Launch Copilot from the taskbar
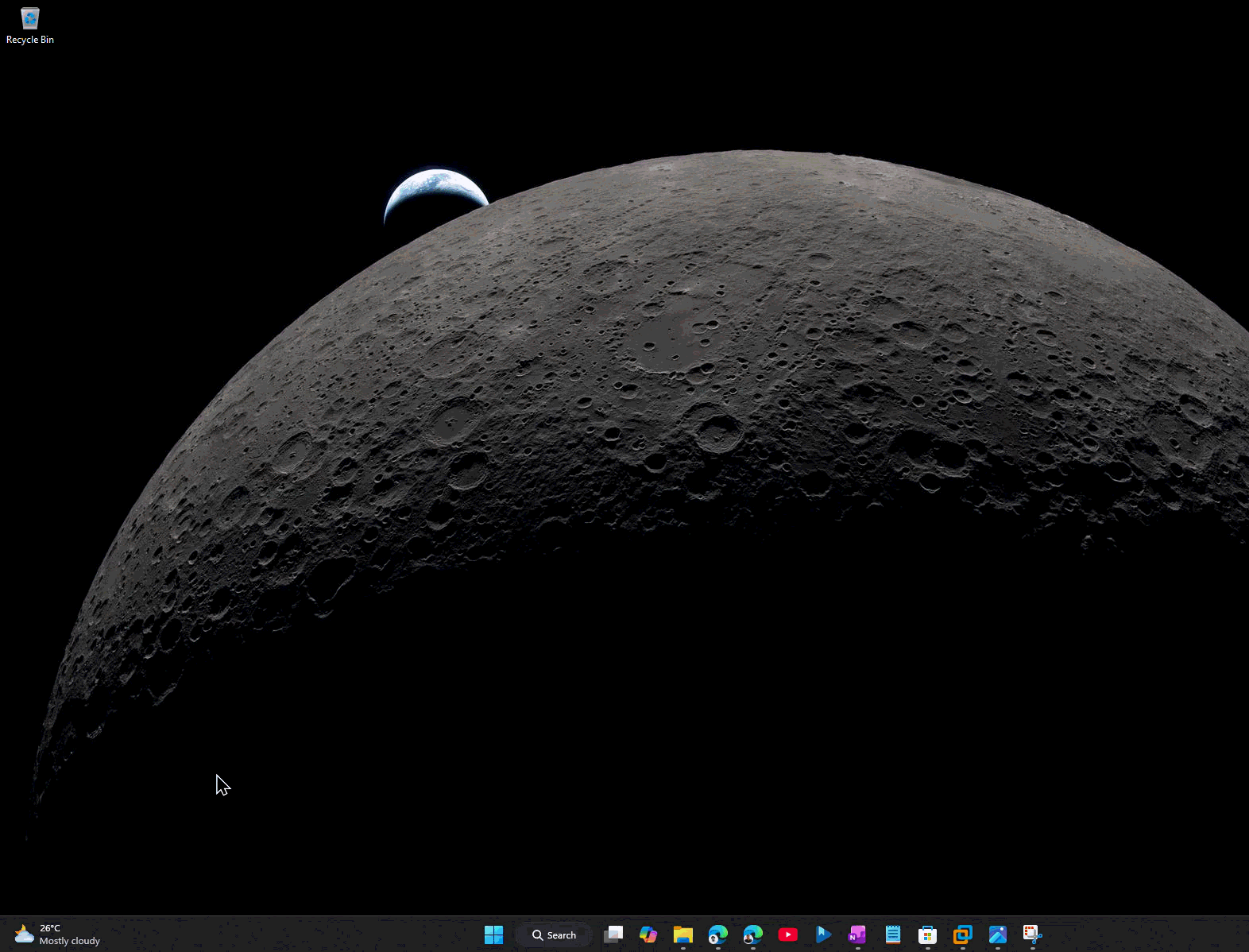This screenshot has width=1249, height=952. [648, 935]
